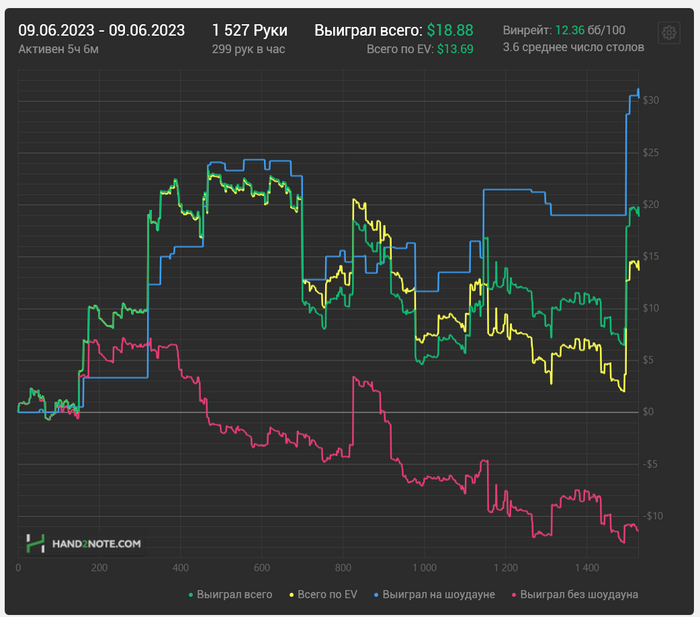Click the pink dot beside "Выиграл без шоудауна"

(514, 595)
